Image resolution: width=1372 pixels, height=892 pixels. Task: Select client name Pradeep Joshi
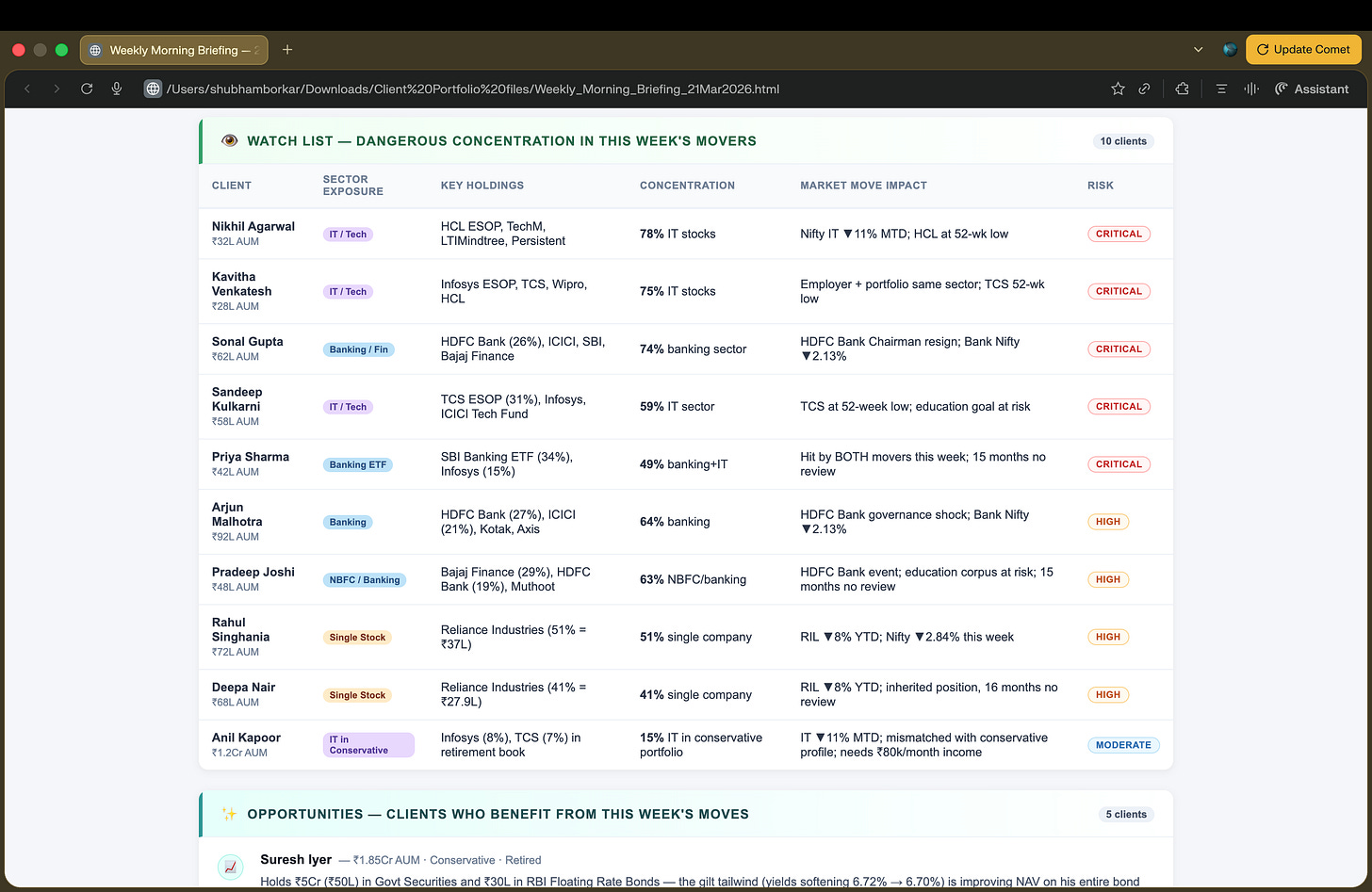pyautogui.click(x=253, y=572)
